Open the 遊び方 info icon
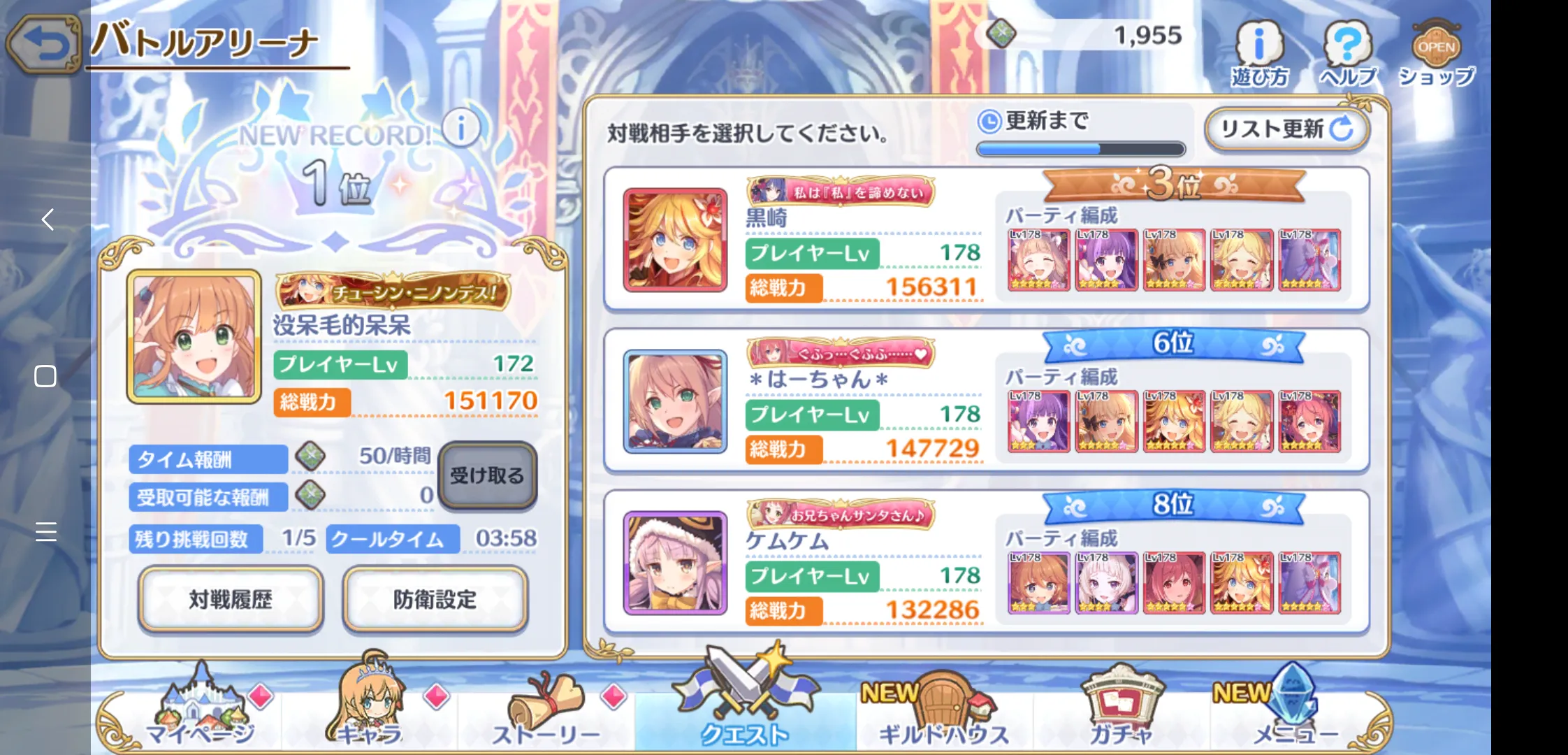The width and height of the screenshot is (1568, 755). [1259, 54]
